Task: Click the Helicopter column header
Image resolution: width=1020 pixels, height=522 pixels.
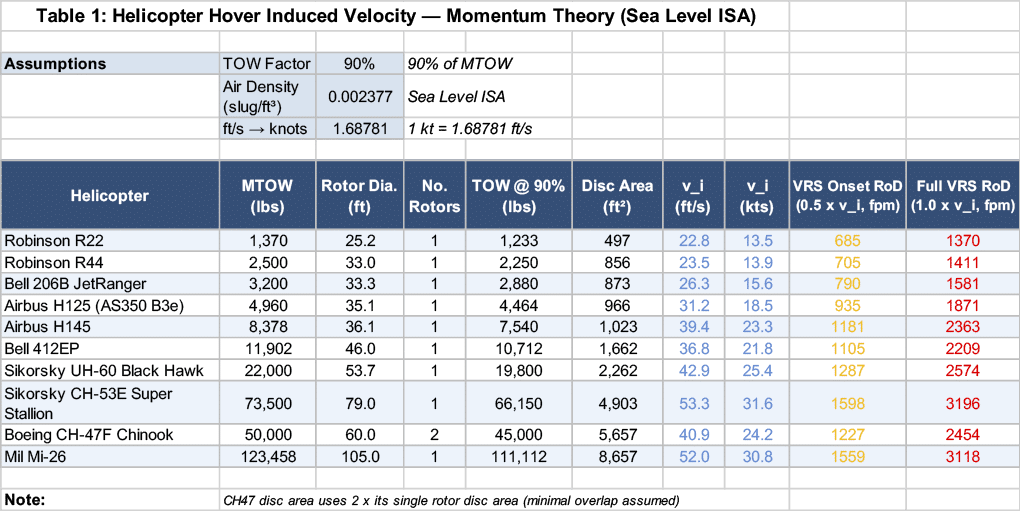Action: point(111,195)
